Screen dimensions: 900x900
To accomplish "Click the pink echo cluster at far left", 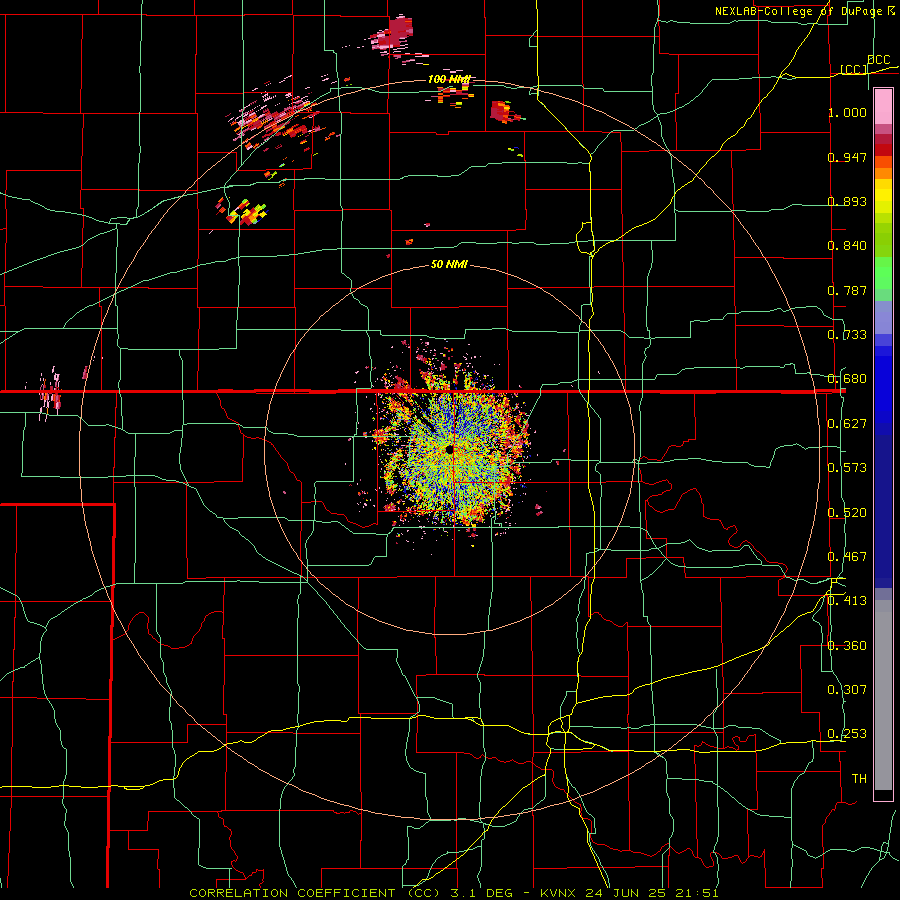I will pyautogui.click(x=50, y=393).
